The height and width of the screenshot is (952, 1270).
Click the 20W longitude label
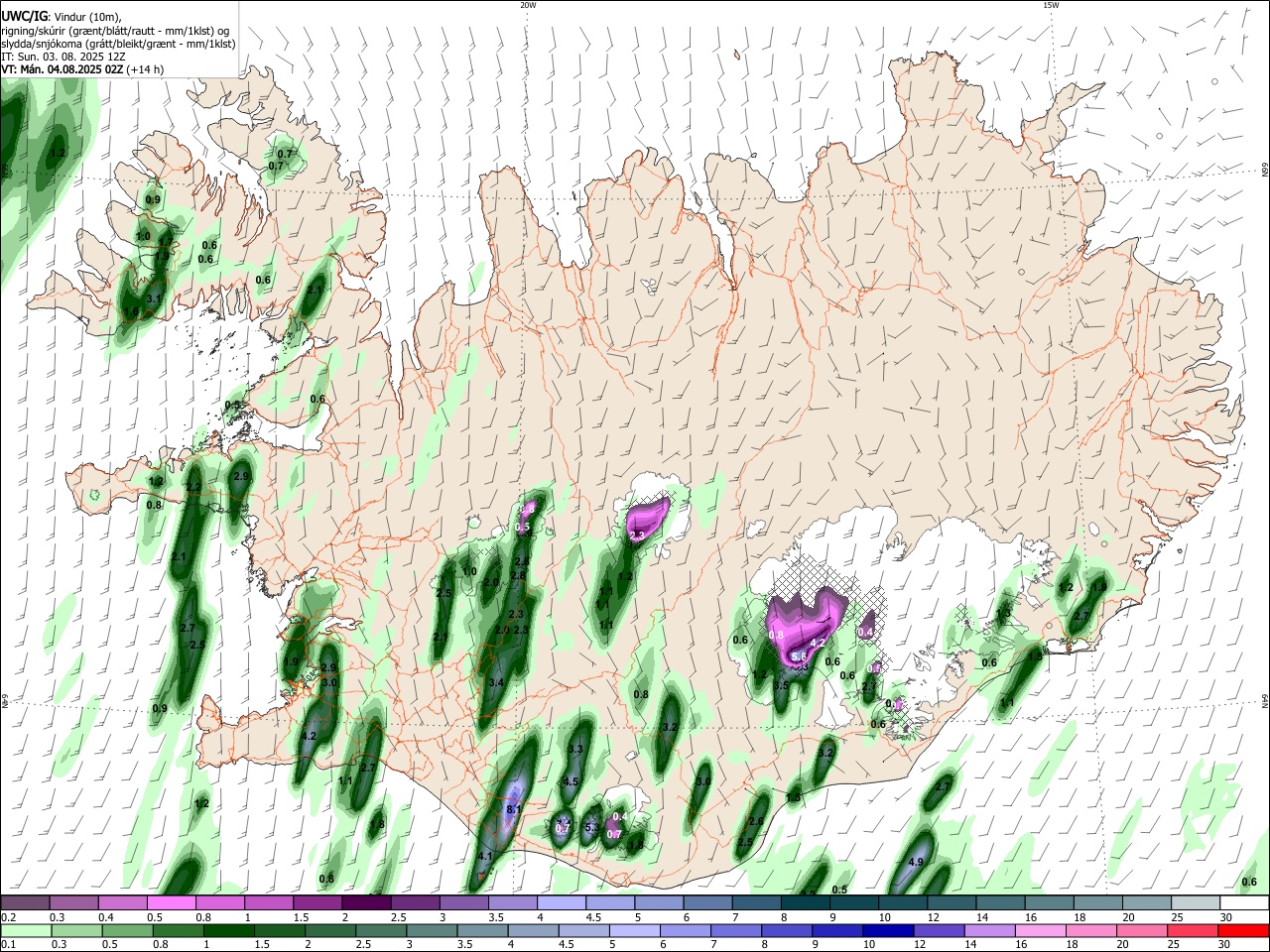[528, 5]
